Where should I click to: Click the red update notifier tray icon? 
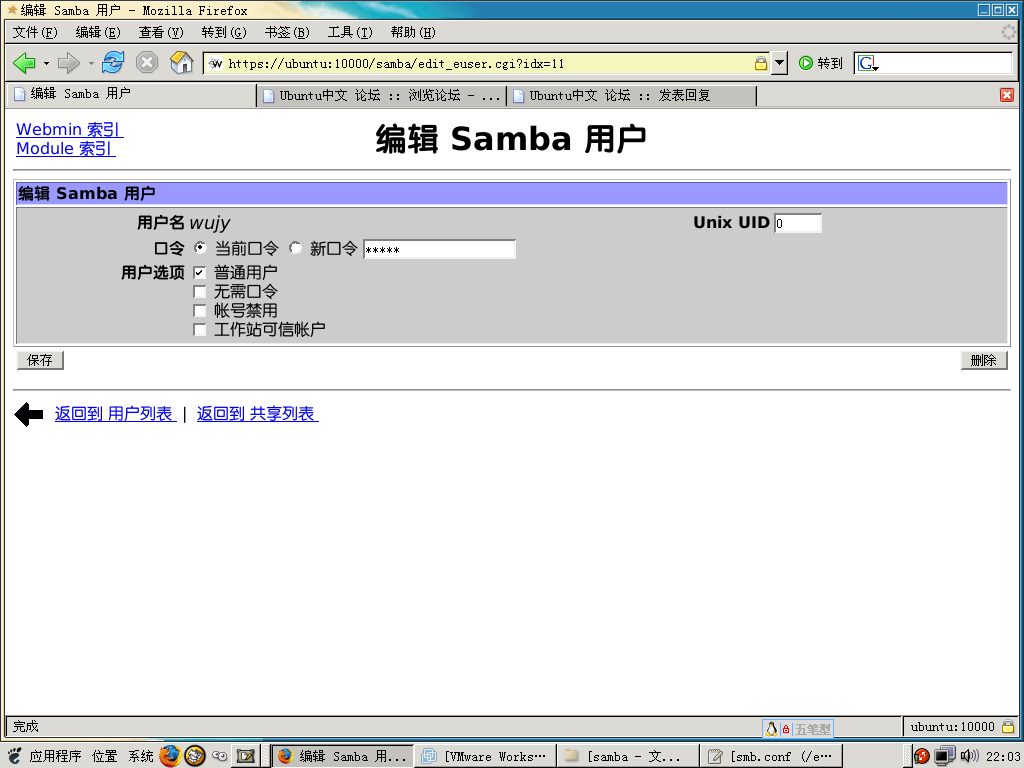click(921, 756)
